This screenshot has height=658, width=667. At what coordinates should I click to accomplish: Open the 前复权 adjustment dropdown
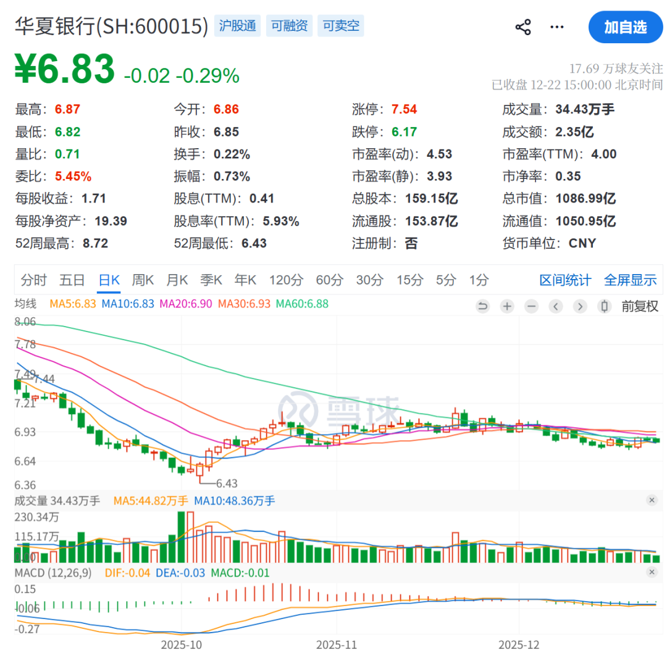pyautogui.click(x=640, y=306)
